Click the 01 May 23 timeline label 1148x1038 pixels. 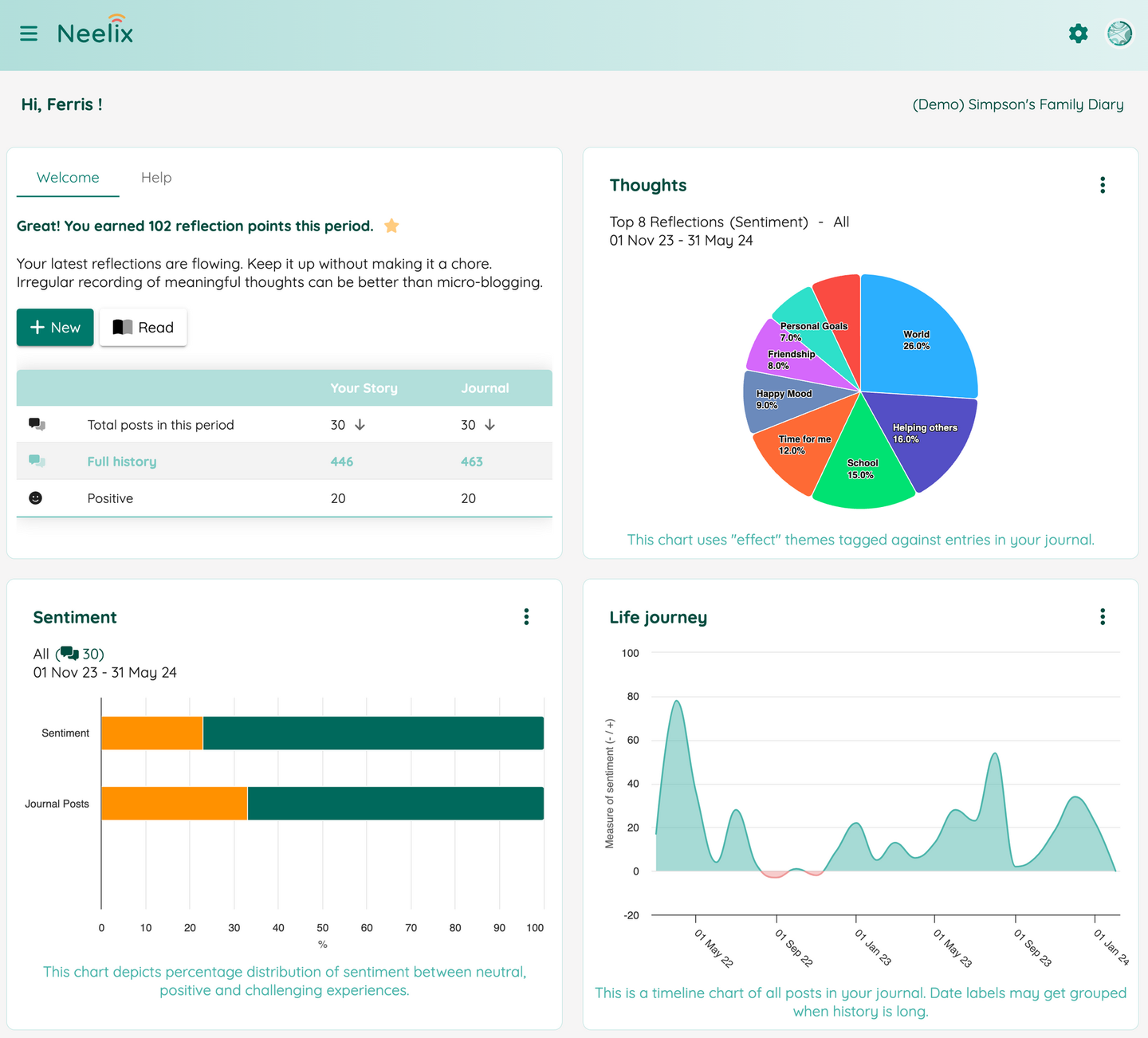click(x=953, y=948)
